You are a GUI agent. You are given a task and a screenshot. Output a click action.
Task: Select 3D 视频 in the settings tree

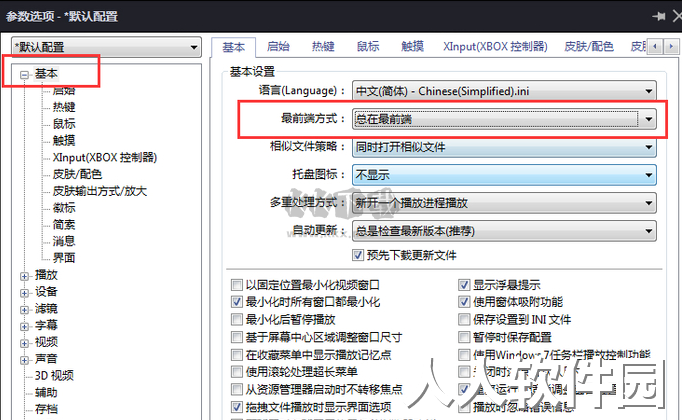(54, 376)
